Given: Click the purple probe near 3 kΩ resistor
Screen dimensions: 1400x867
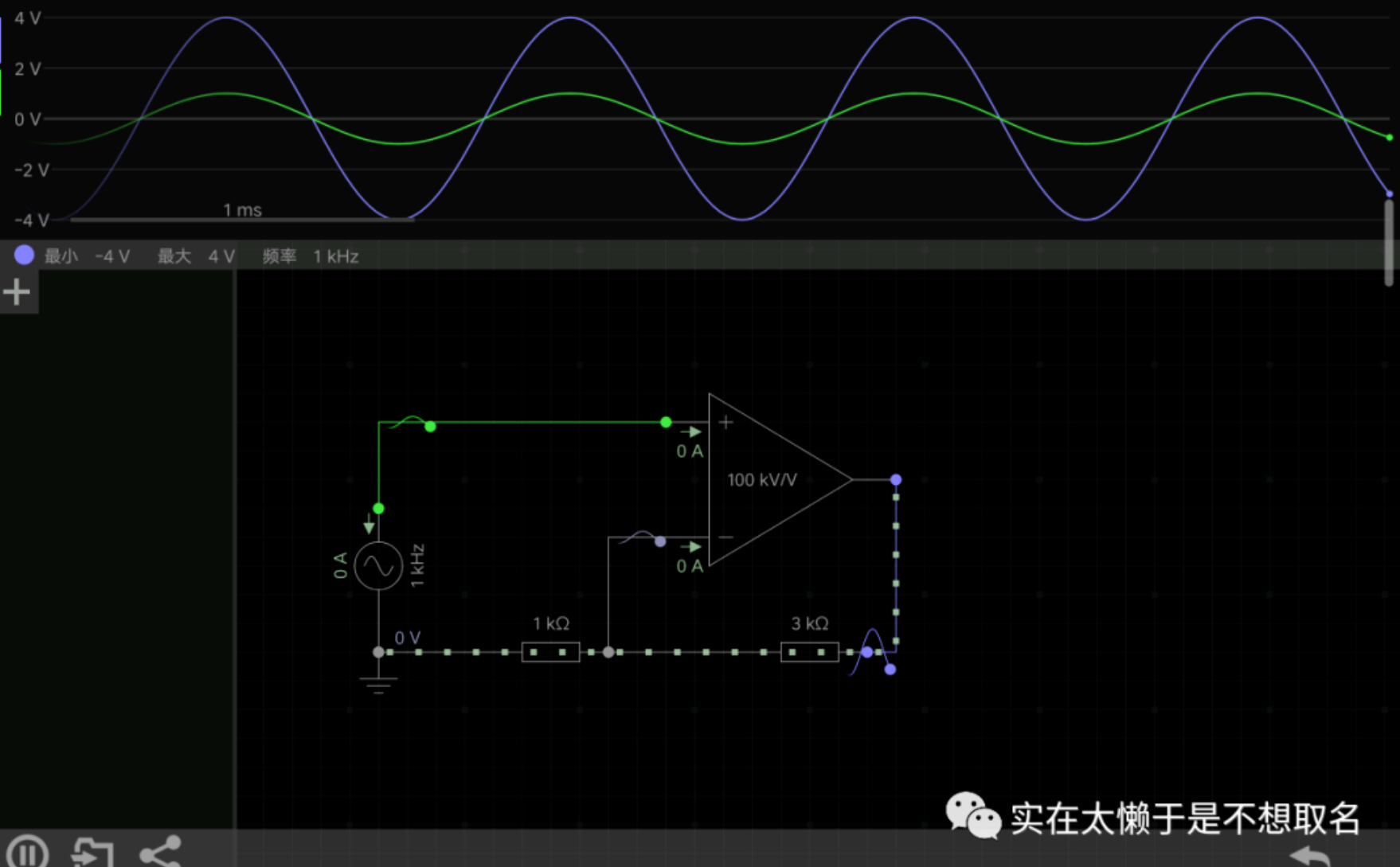Looking at the screenshot, I should point(890,670).
